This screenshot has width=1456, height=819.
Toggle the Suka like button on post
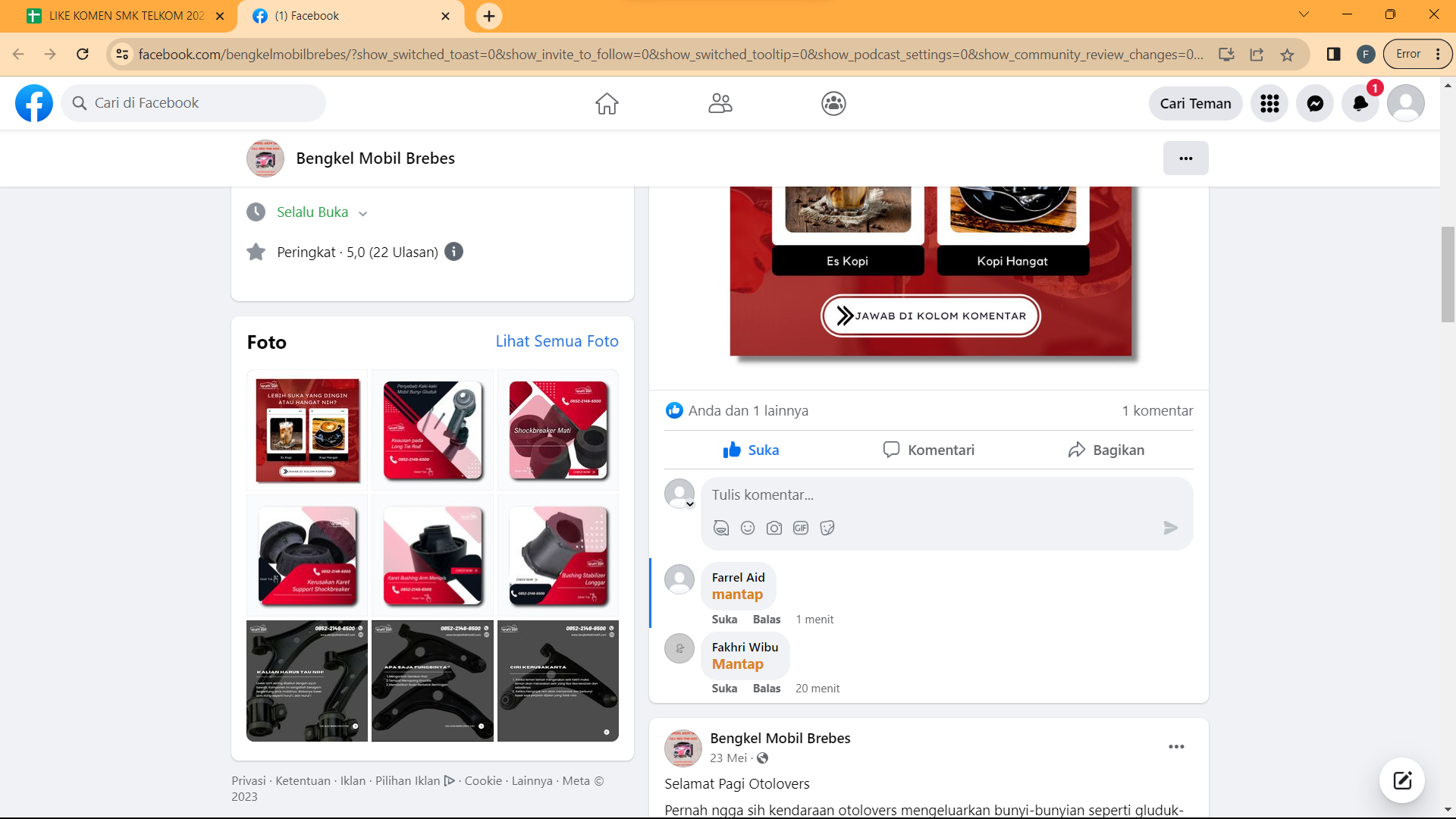(x=751, y=450)
